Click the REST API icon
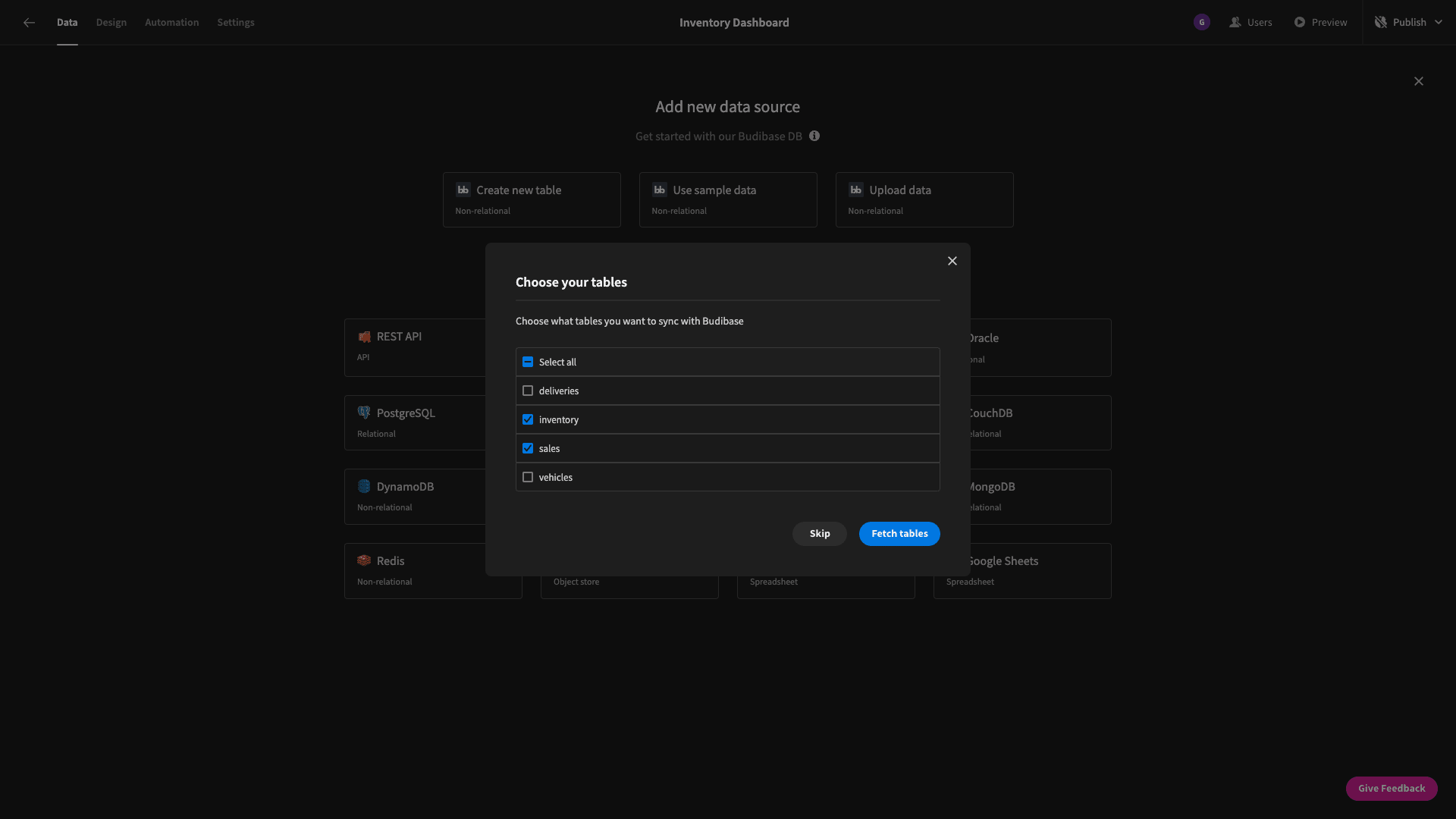This screenshot has width=1456, height=819. point(364,337)
